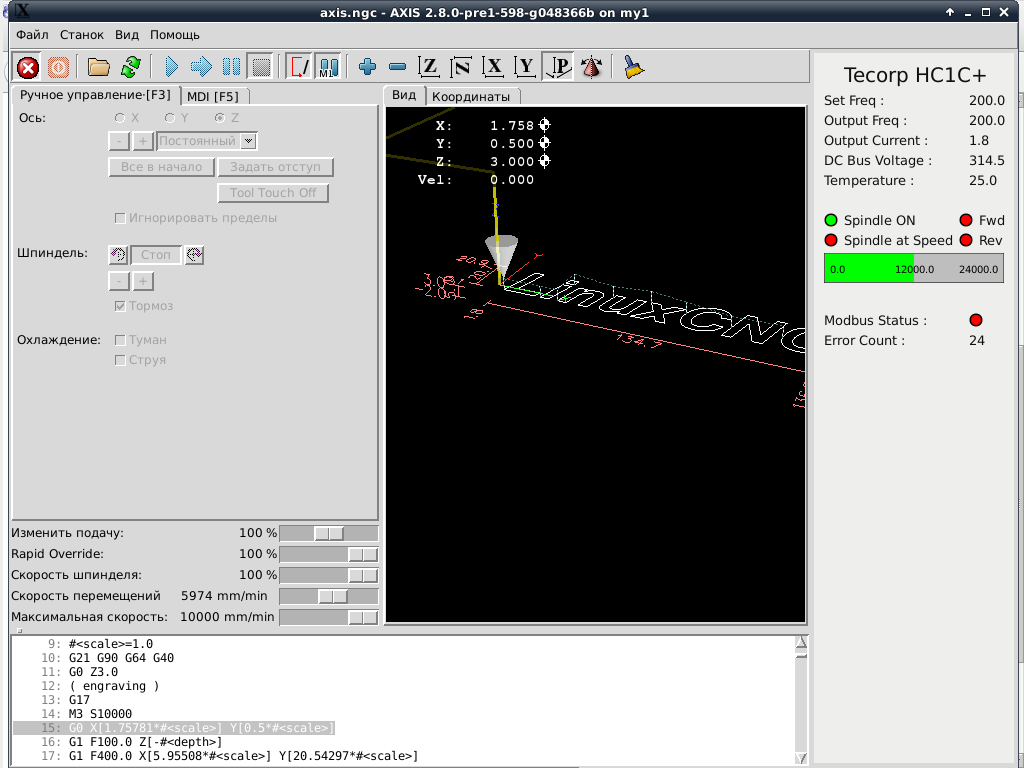Select the perspective P view icon
Viewport: 1024px width, 768px height.
pos(558,67)
